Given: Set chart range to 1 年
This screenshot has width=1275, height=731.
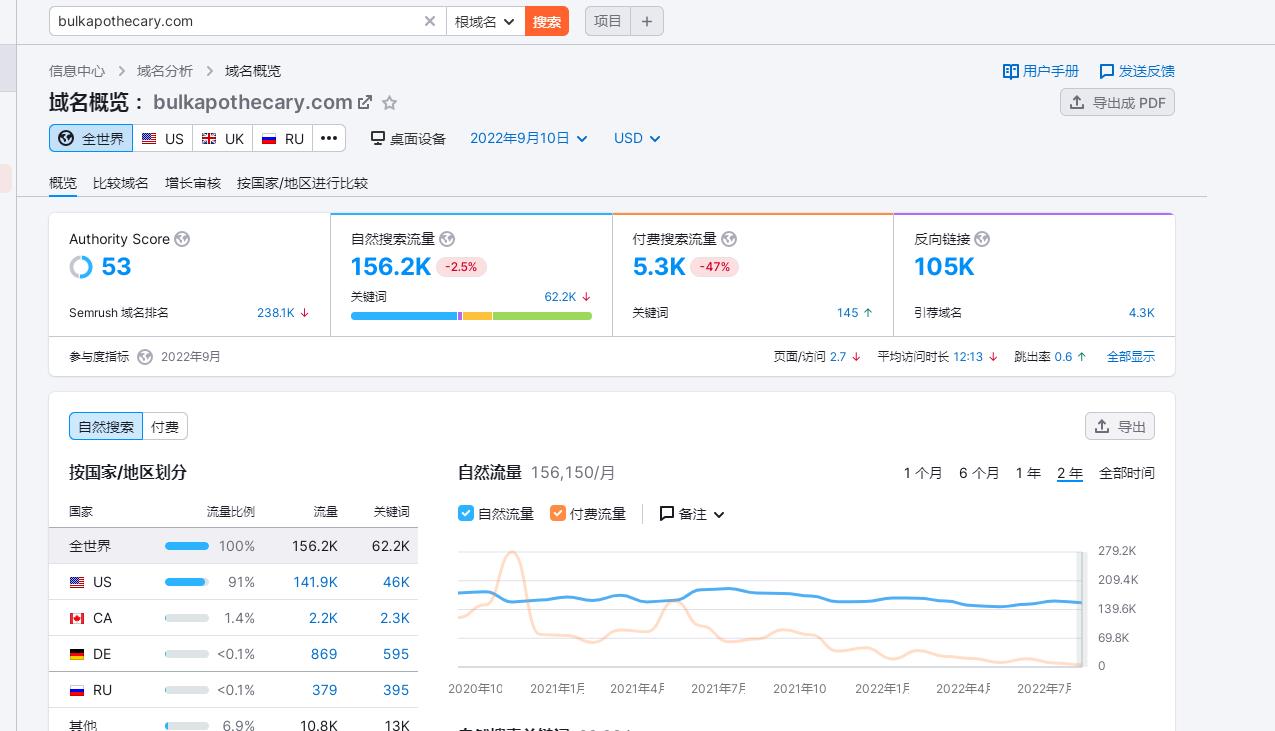Looking at the screenshot, I should point(1028,473).
